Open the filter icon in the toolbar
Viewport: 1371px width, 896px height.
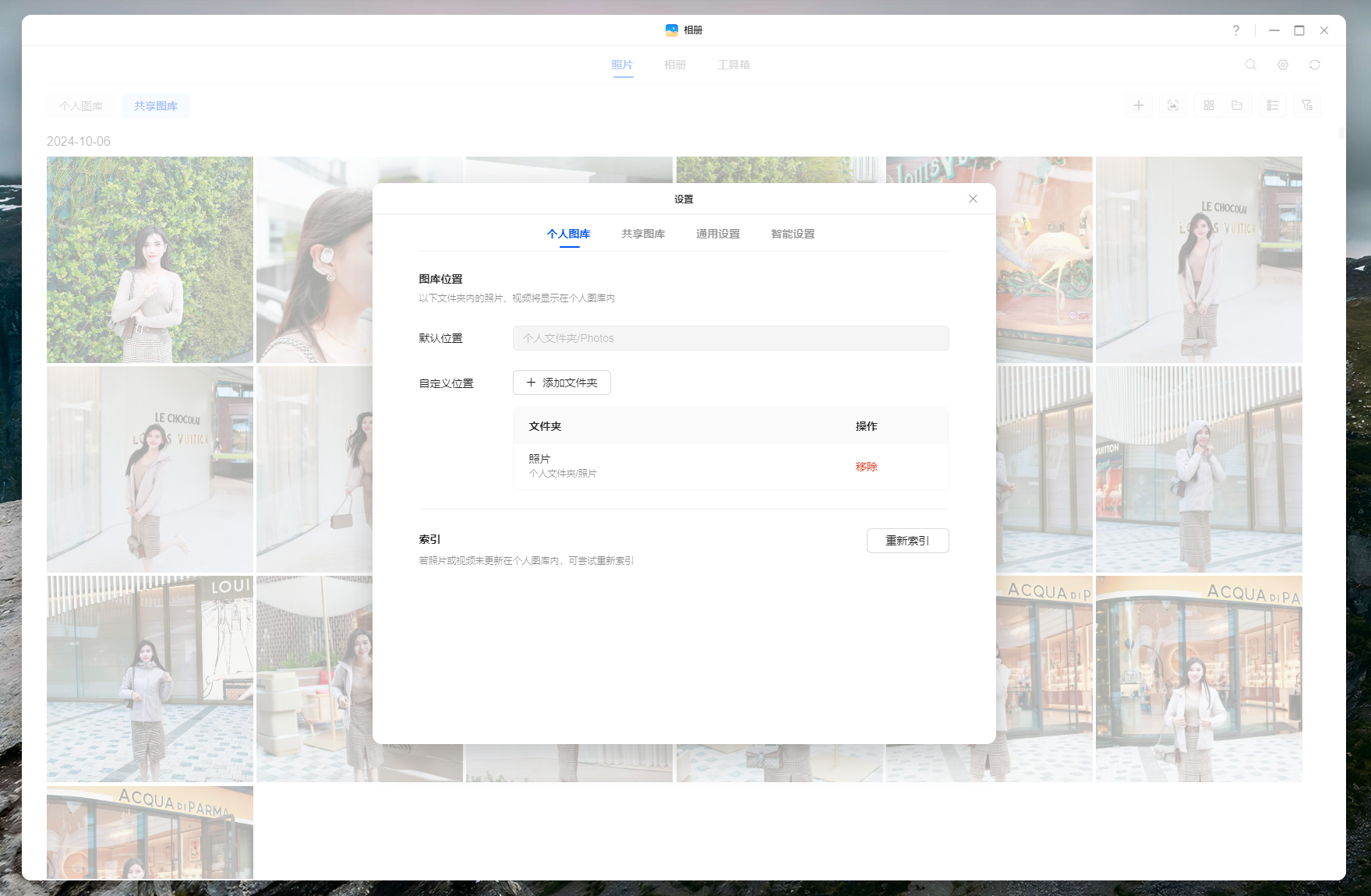click(1307, 105)
